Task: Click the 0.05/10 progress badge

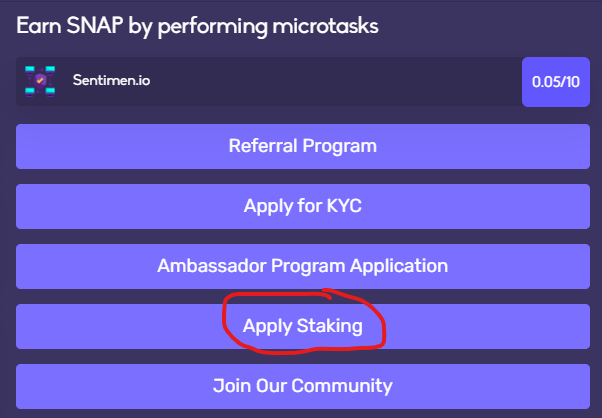Action: tap(553, 81)
